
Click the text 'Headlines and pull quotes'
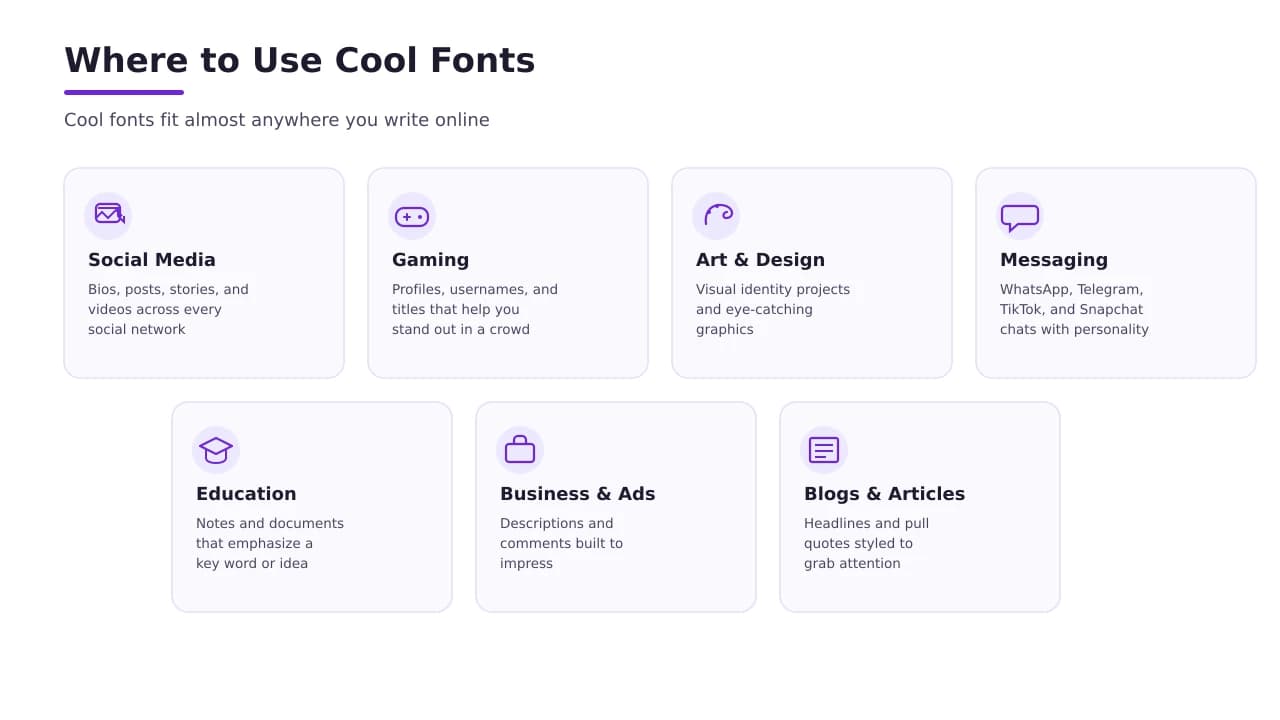point(866,533)
